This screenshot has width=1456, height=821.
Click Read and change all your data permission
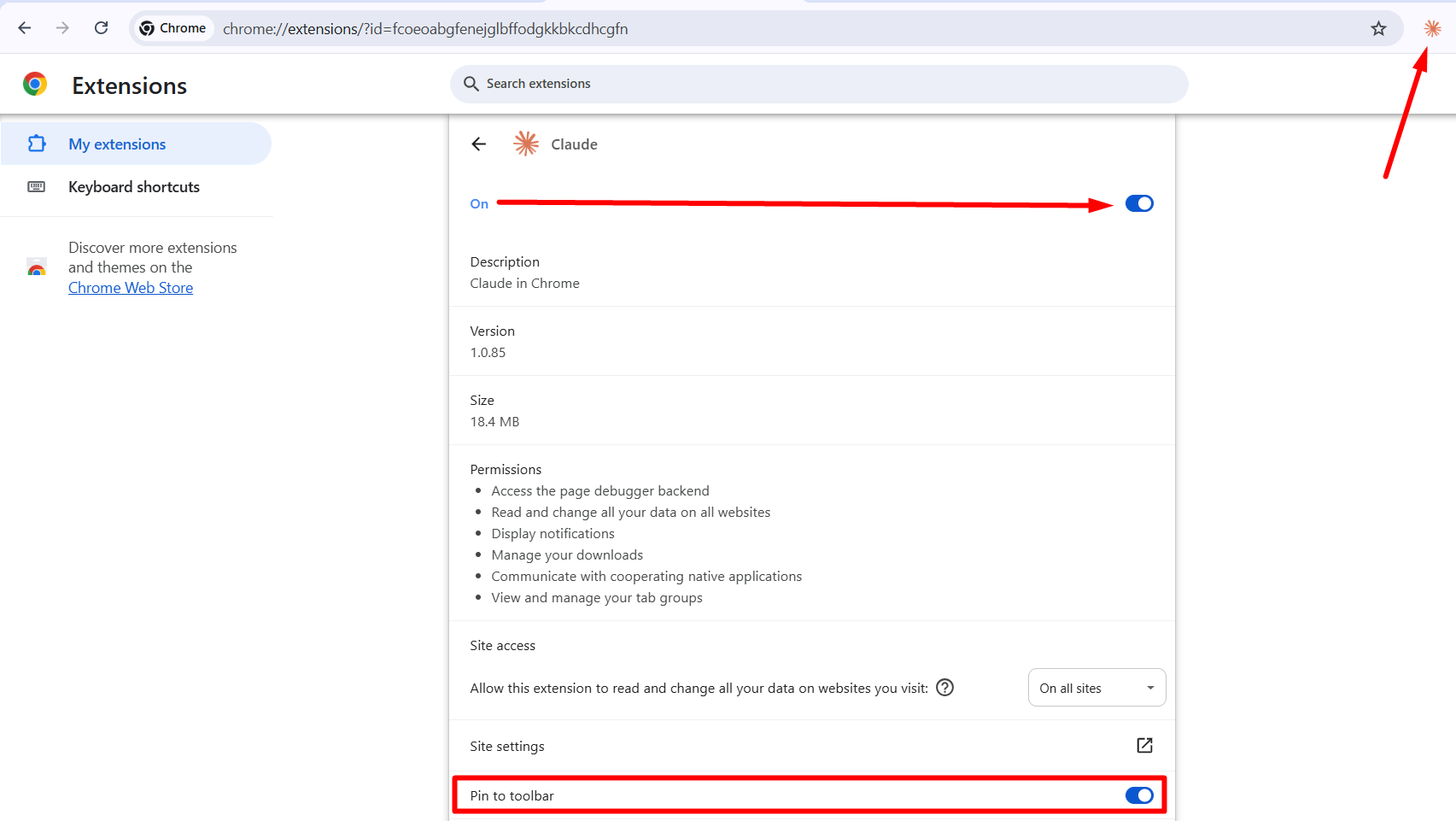click(631, 512)
